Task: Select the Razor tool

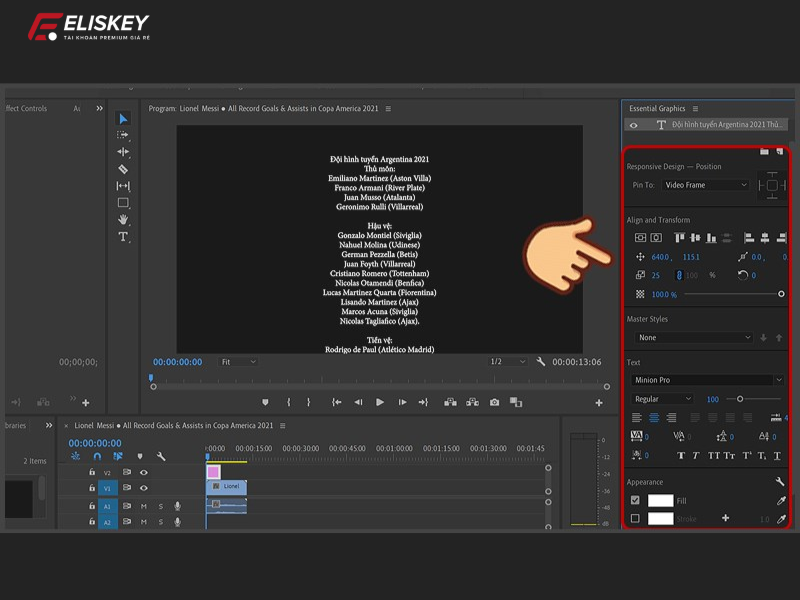Action: click(123, 169)
